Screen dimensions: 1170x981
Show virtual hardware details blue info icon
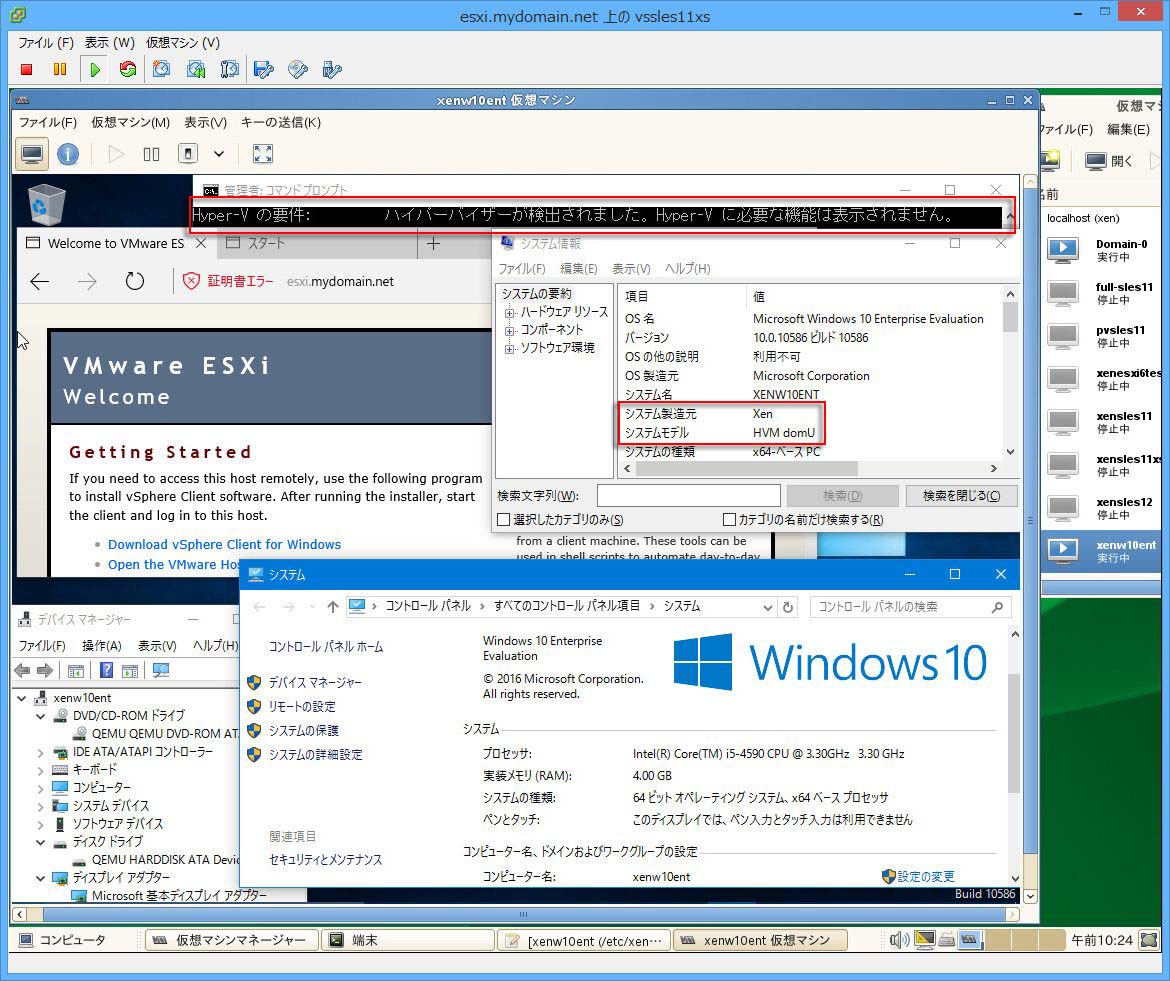click(x=68, y=154)
